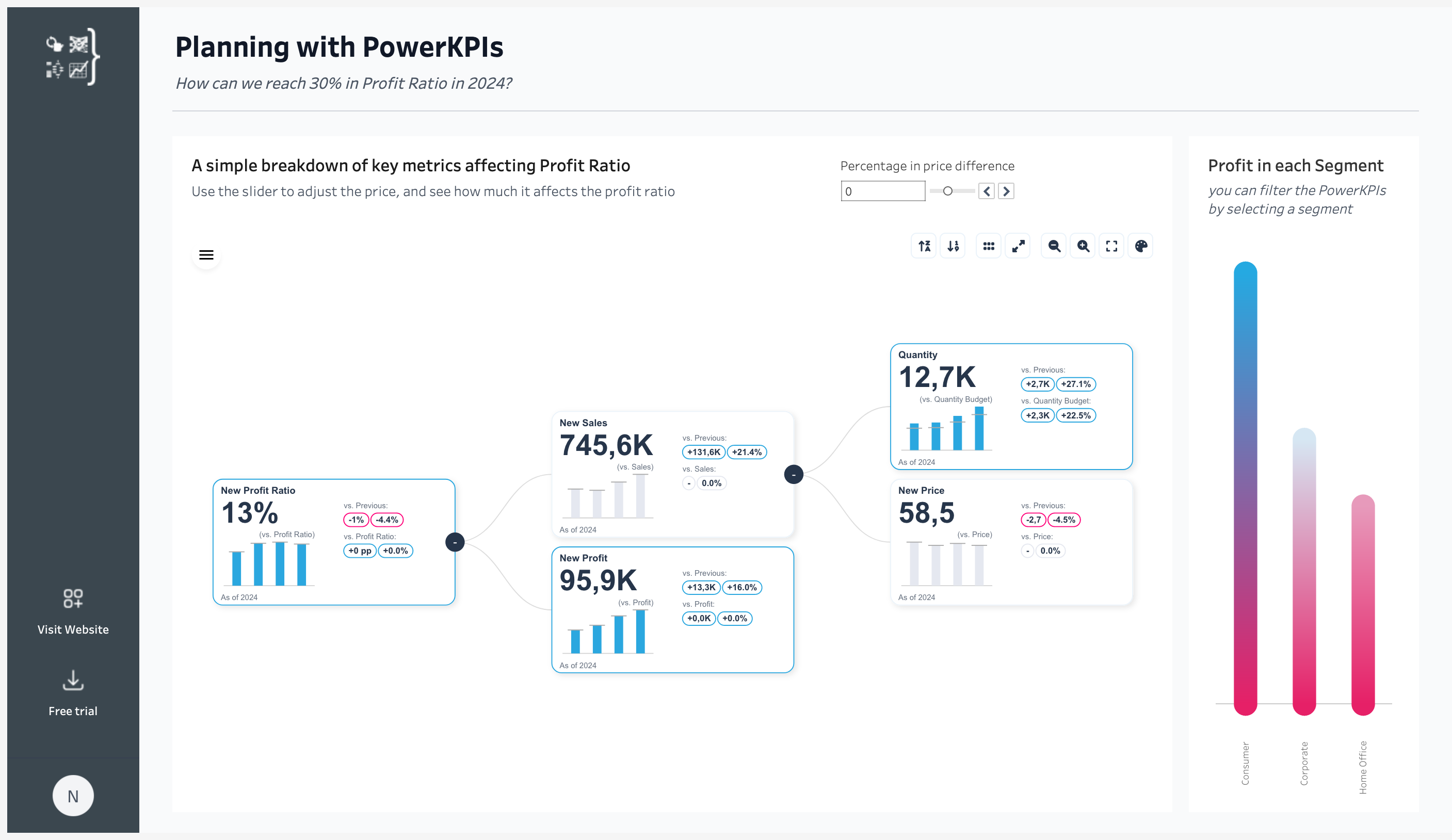This screenshot has height=840, width=1452.
Task: Click the zoom out magnifier icon
Action: 1053,246
